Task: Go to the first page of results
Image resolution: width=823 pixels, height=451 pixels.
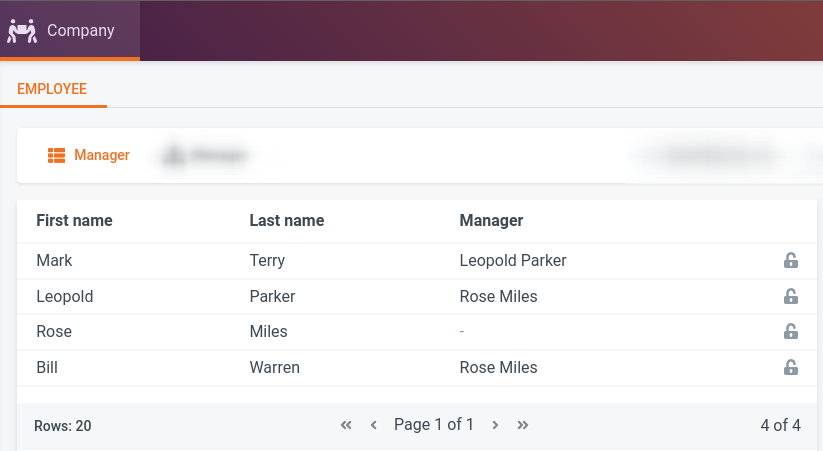Action: point(346,425)
